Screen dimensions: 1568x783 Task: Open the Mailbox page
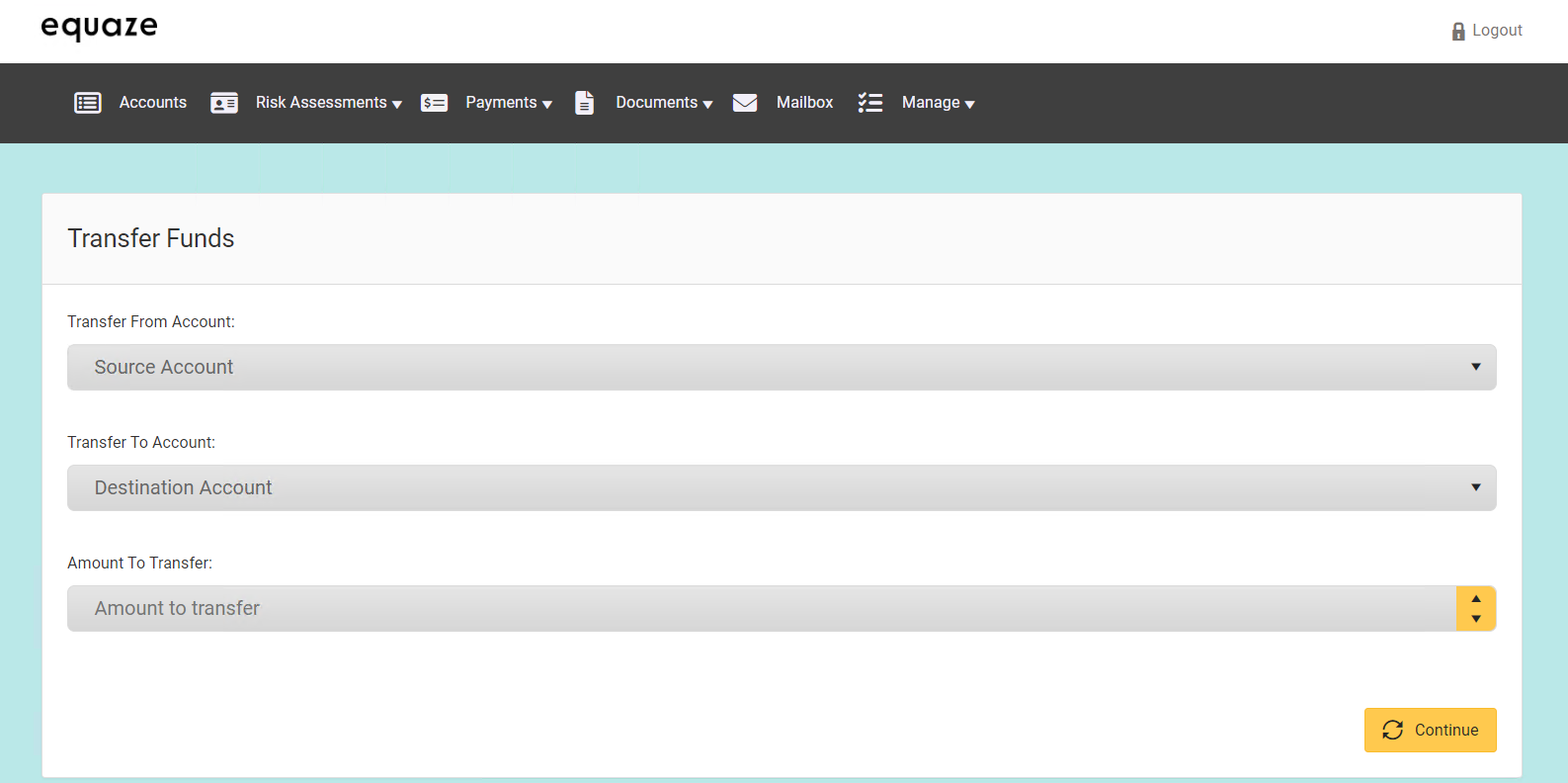pyautogui.click(x=804, y=103)
